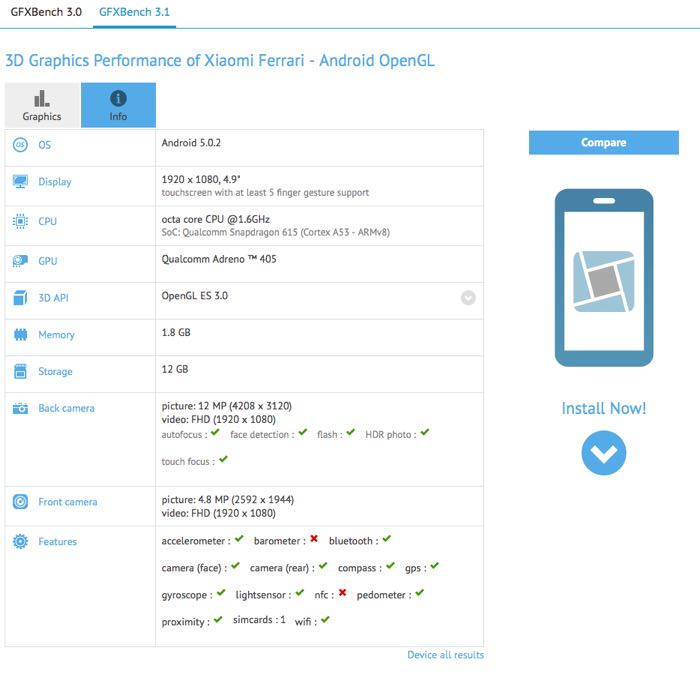Screen dimensions: 700x687
Task: Click the bluetooth checkmark
Action: click(x=387, y=538)
